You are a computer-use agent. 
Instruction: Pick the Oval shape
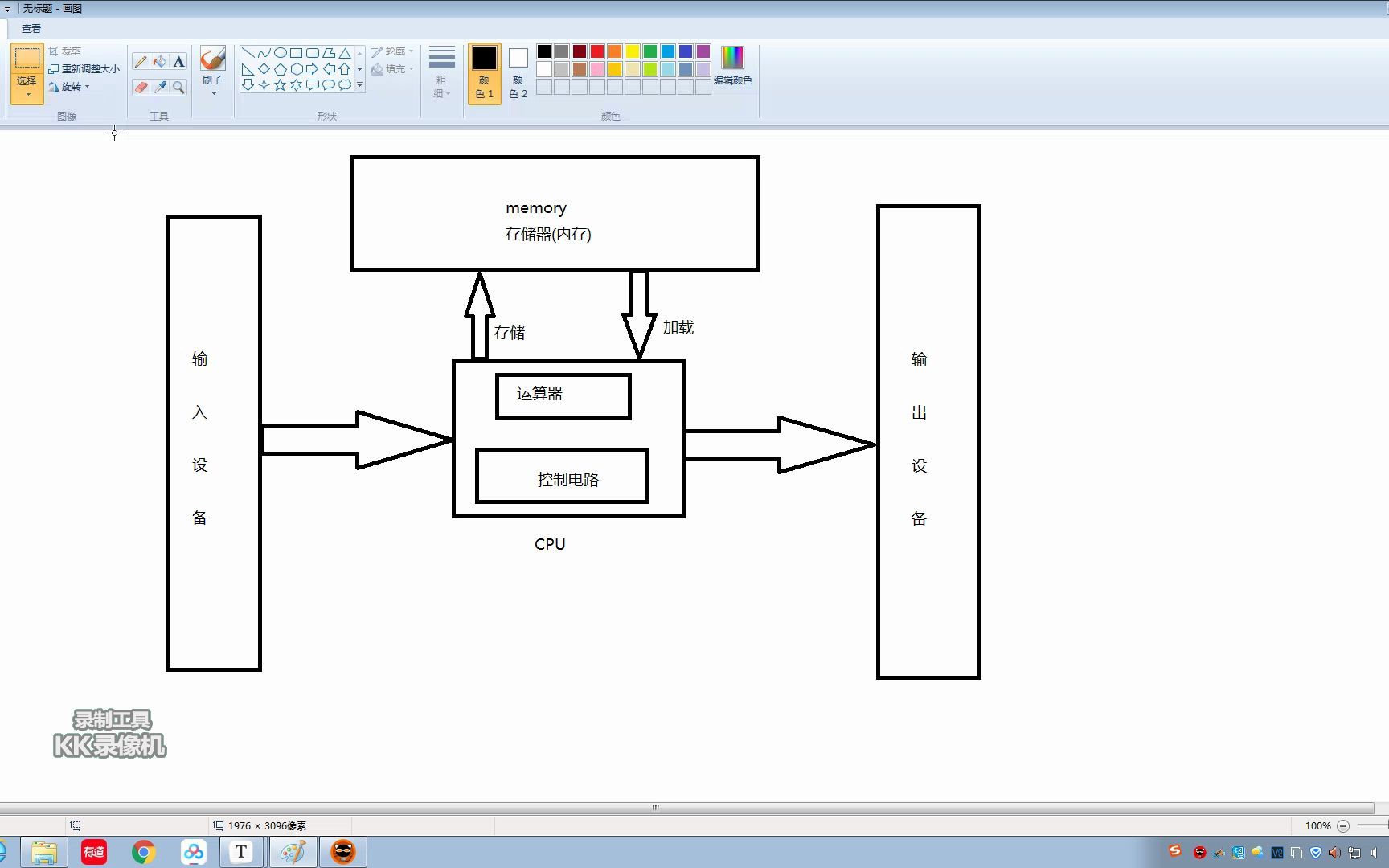tap(280, 53)
